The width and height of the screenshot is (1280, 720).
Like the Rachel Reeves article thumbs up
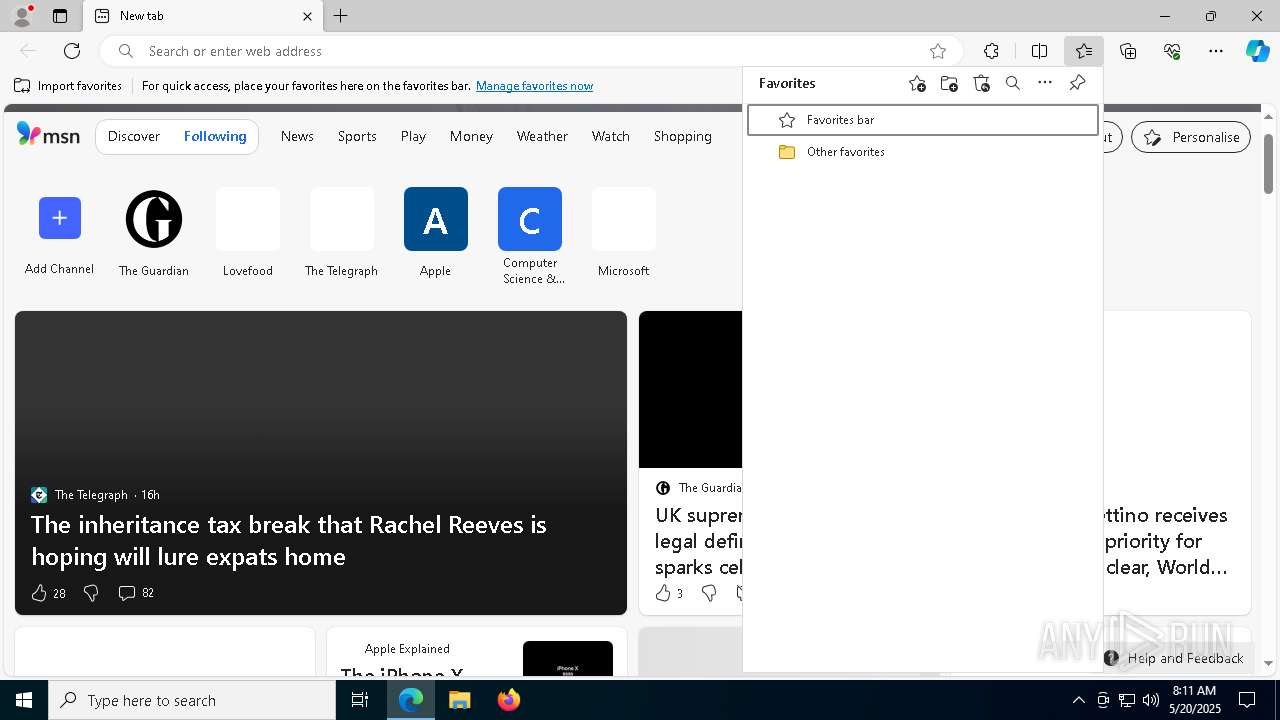tap(39, 593)
